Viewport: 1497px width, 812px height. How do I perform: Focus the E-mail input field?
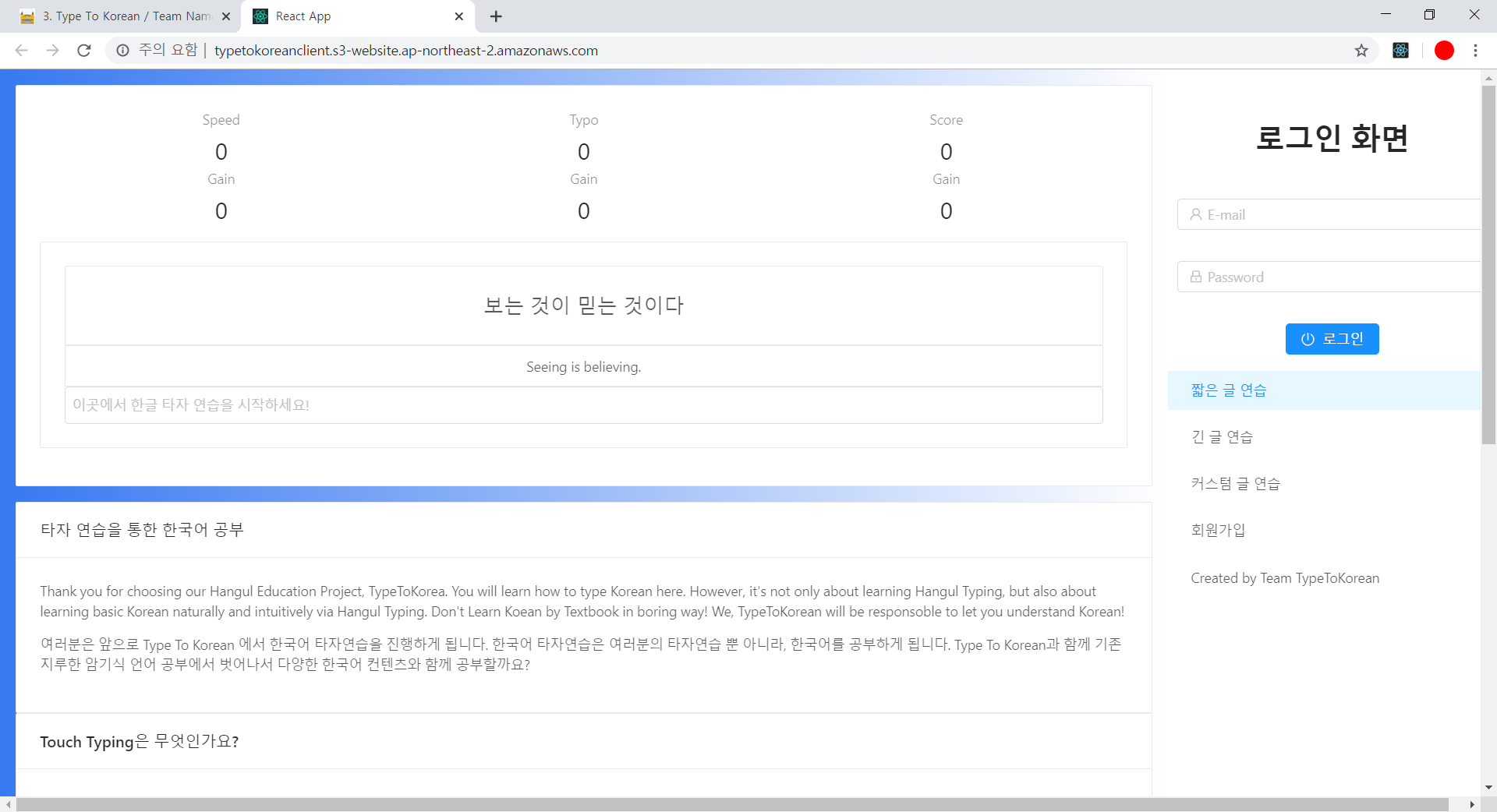click(x=1329, y=214)
